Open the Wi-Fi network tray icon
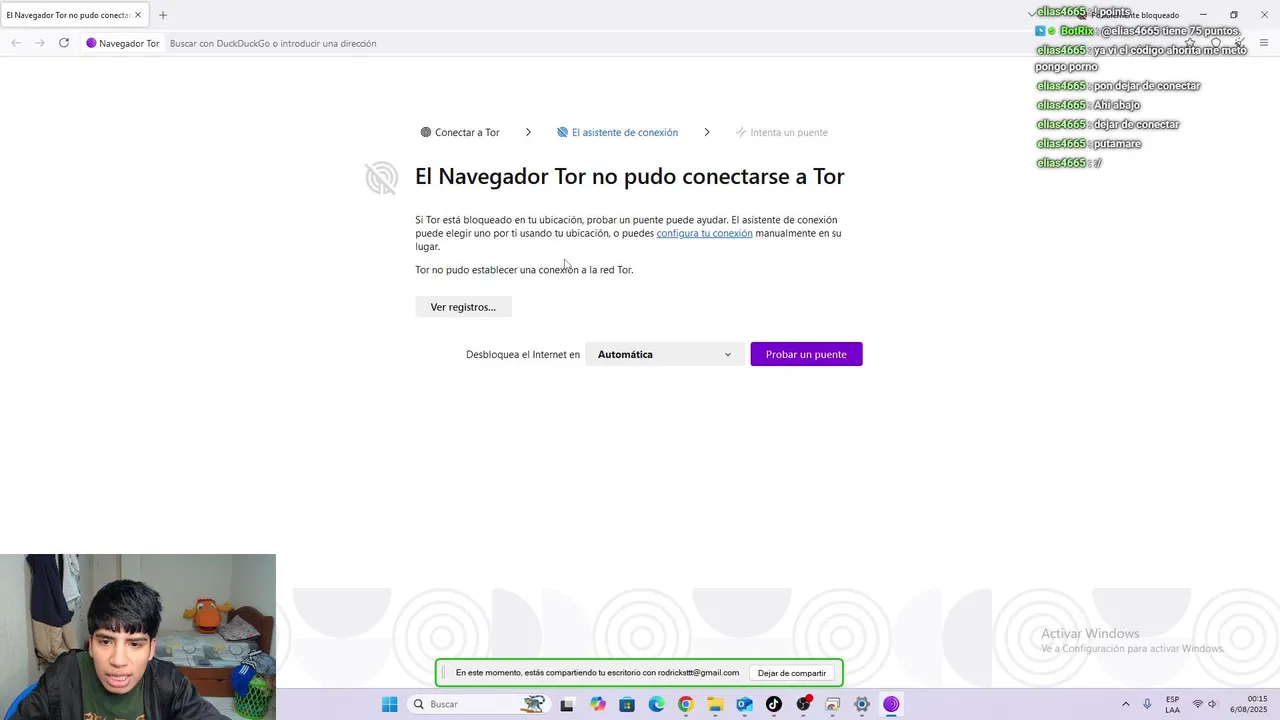This screenshot has height=720, width=1280. coord(1197,704)
